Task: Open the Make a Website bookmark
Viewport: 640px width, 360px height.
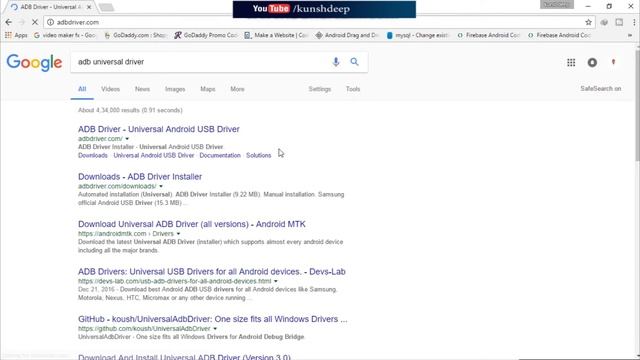Action: [276, 36]
